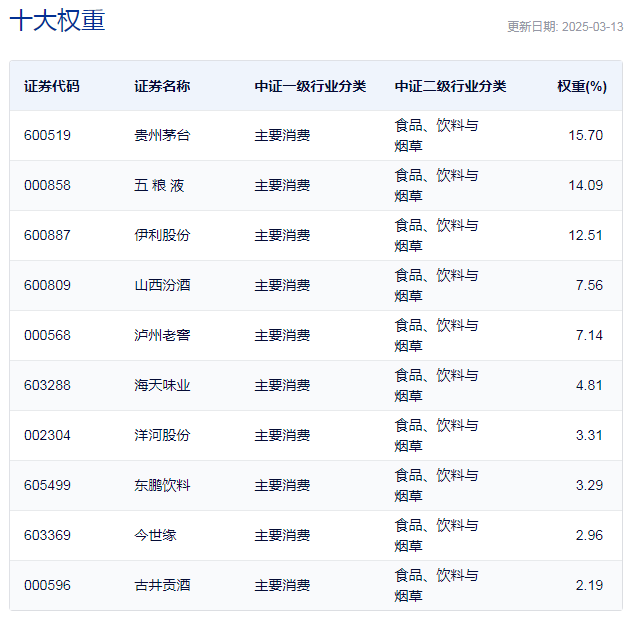Click 食品、饮料与烟草 in 海天味业 row

point(436,385)
